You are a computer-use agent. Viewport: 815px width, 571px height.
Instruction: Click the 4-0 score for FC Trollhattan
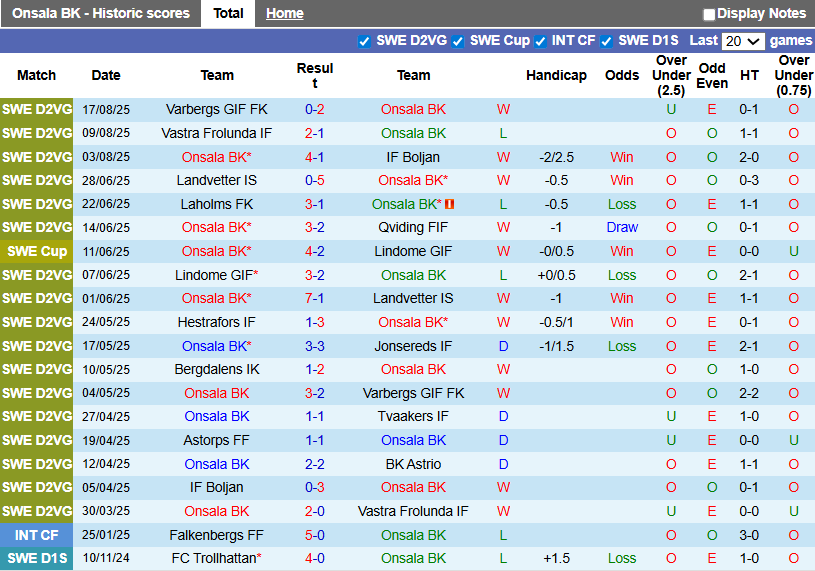[314, 558]
